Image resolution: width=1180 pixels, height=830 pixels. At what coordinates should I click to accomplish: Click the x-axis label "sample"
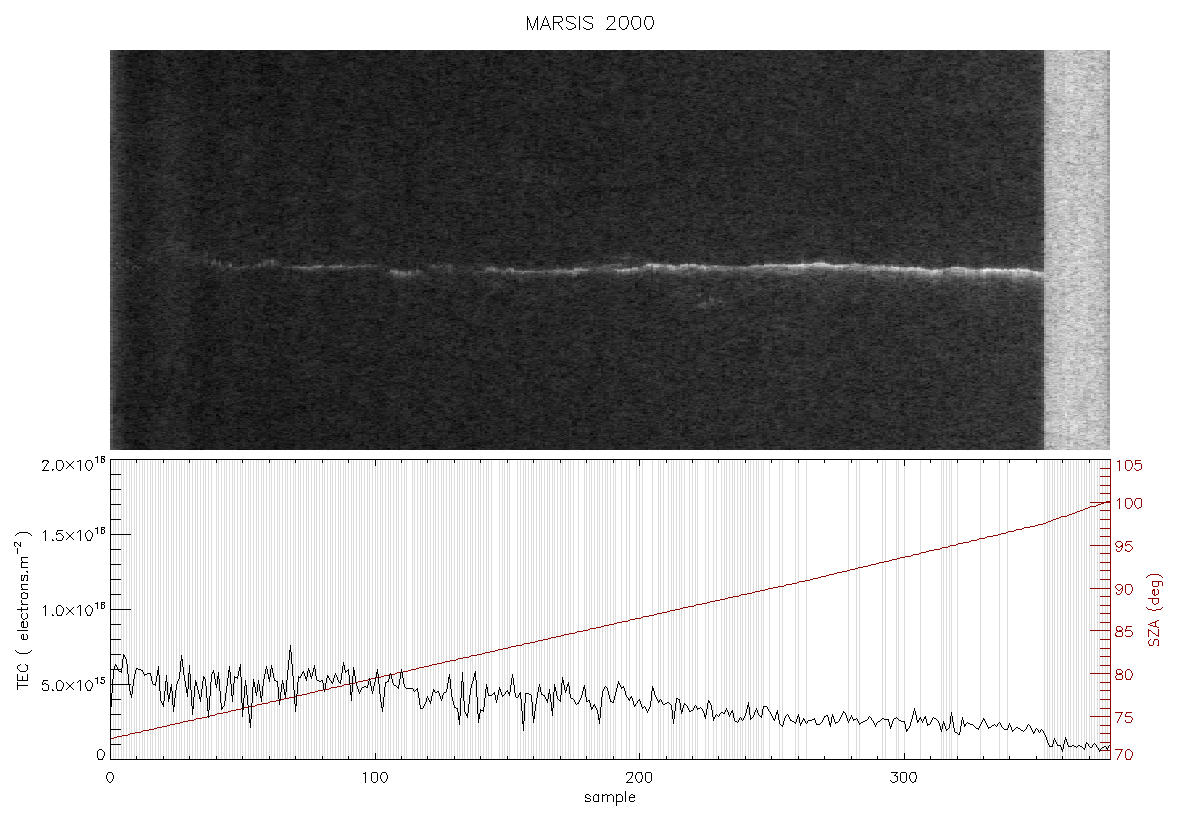pos(610,797)
